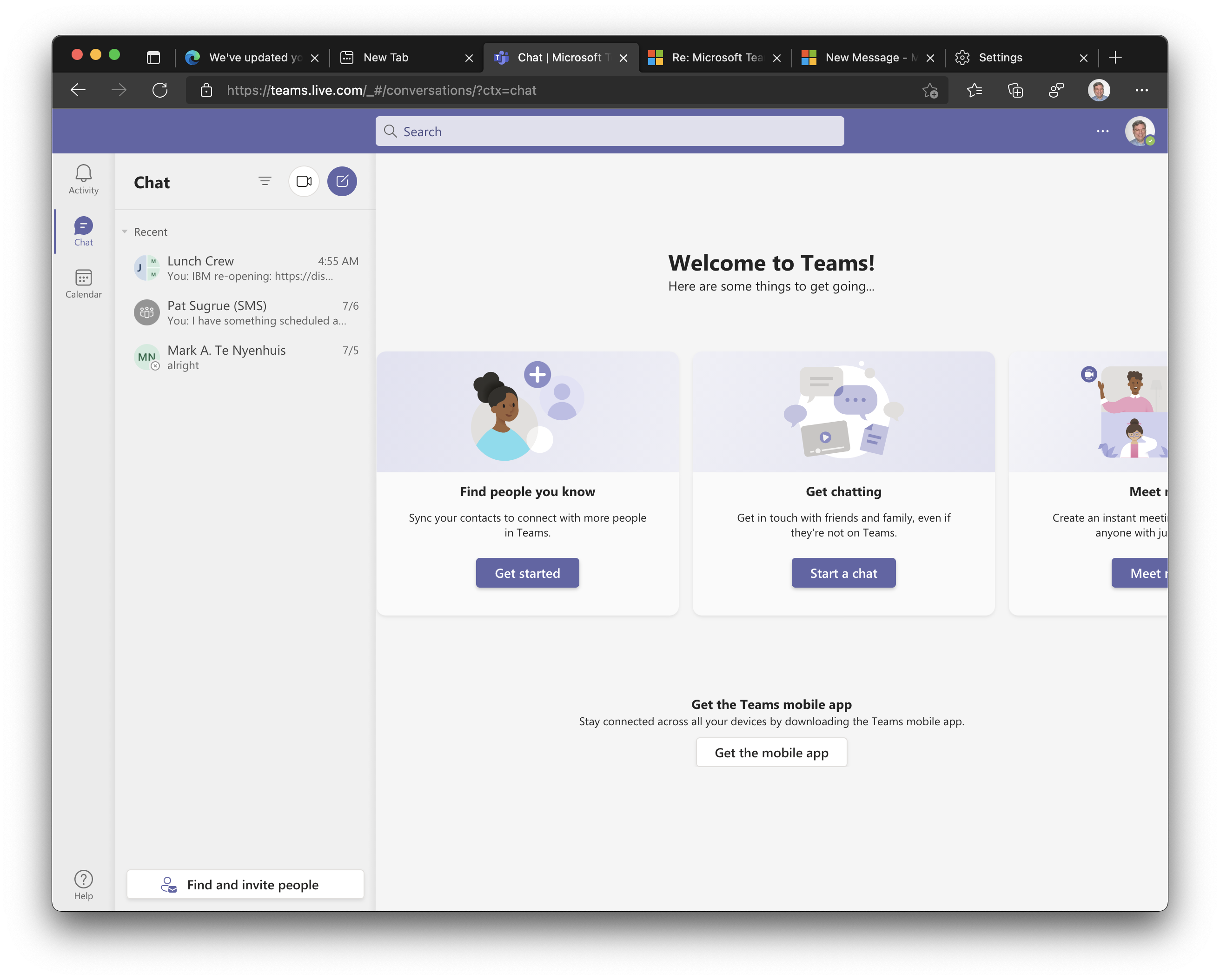Open the Mark A. Te Nyenhuis conversation
Image resolution: width=1220 pixels, height=980 pixels.
tap(246, 357)
